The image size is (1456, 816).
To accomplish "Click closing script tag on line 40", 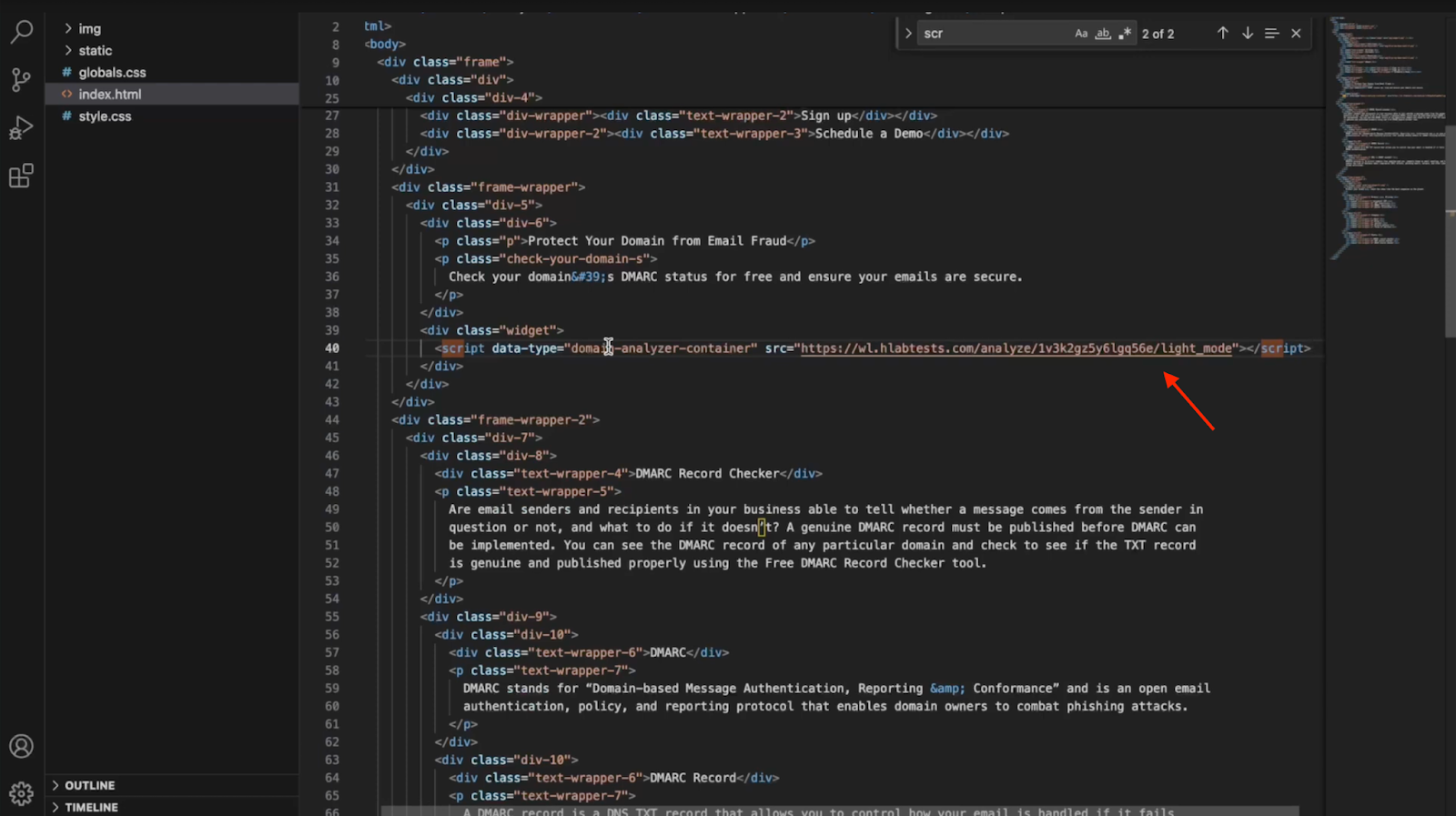I will point(1279,348).
